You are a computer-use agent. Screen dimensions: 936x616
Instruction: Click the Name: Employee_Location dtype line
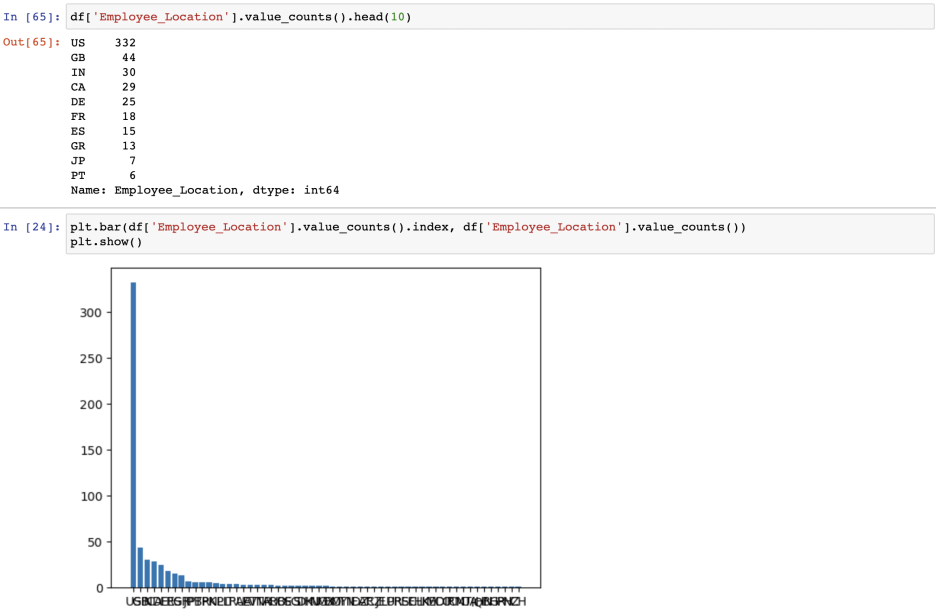tap(205, 190)
